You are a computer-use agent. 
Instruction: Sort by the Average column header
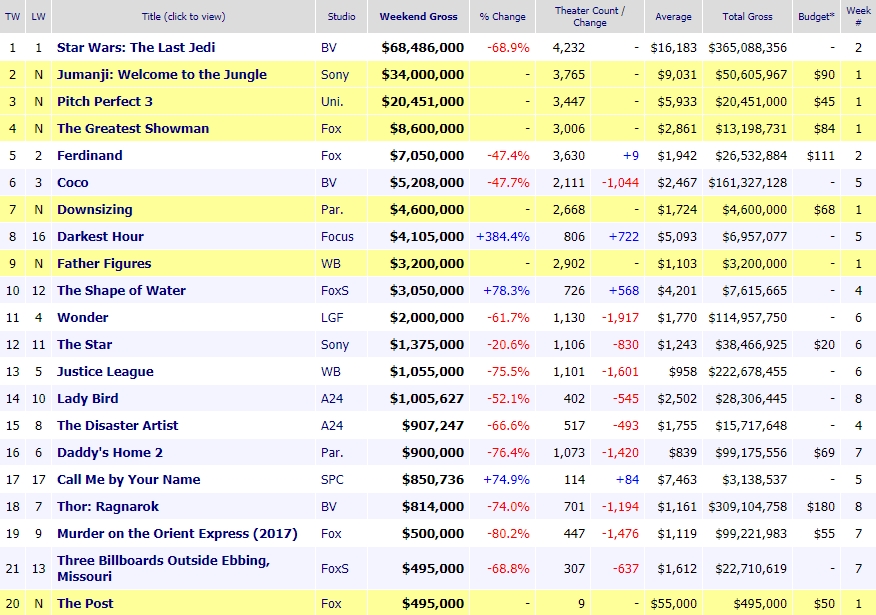point(673,16)
